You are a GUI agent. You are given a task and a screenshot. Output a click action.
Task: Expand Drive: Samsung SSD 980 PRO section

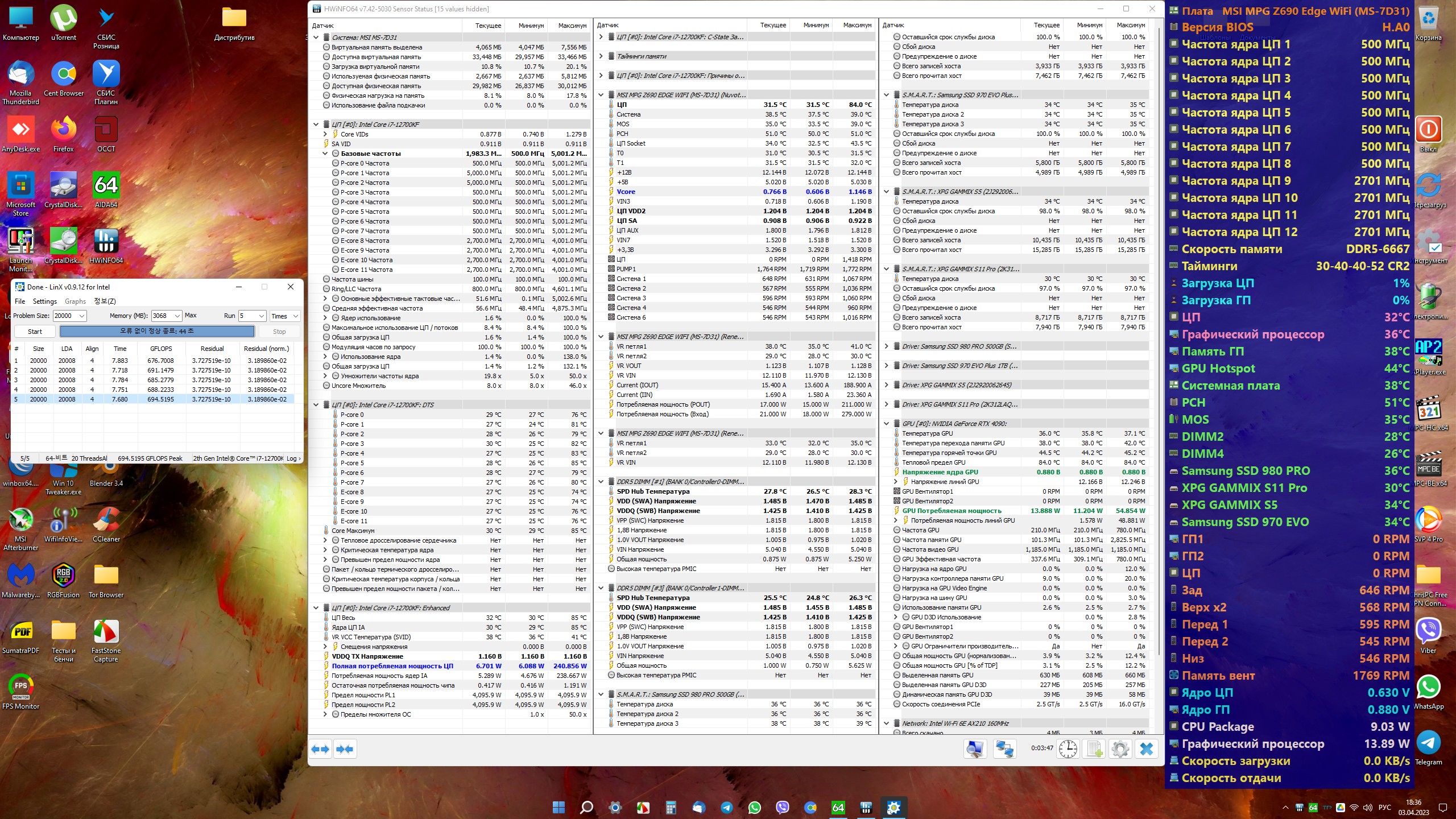click(886, 346)
